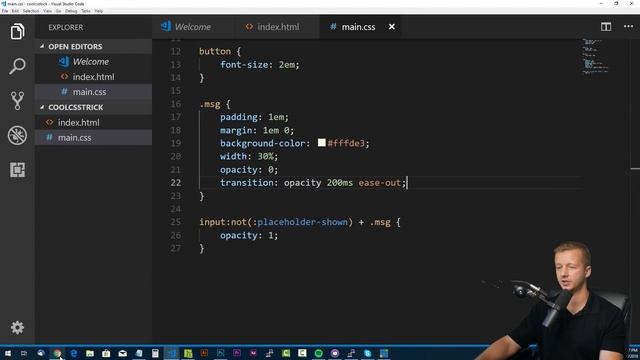Open the File menu
The height and width of the screenshot is (360, 640).
5,11
